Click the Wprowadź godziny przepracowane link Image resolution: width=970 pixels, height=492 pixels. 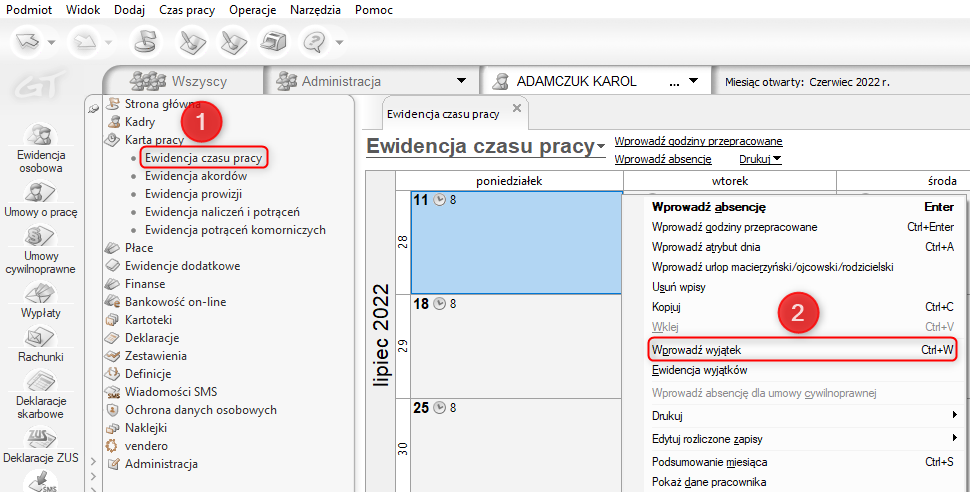[x=698, y=141]
